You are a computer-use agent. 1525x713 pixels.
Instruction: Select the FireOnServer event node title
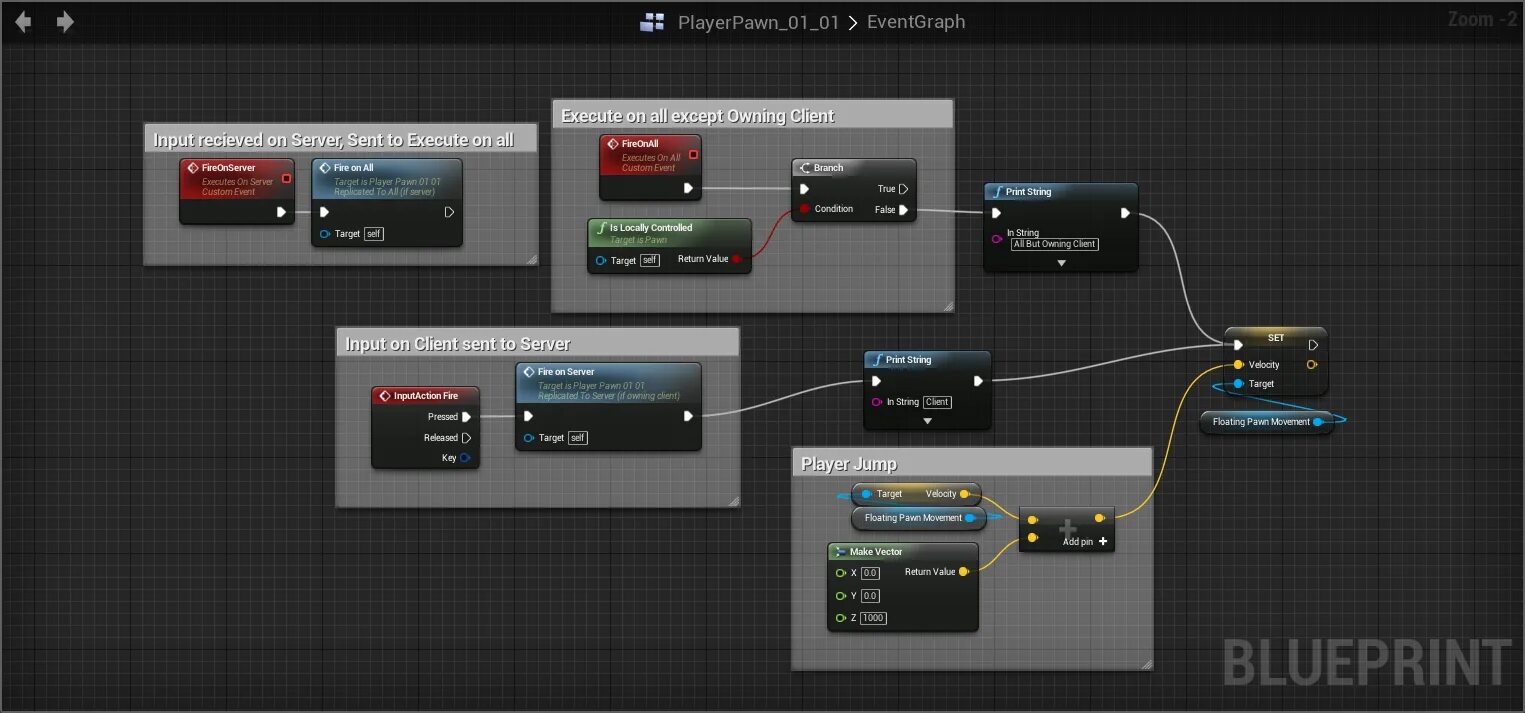coord(229,168)
